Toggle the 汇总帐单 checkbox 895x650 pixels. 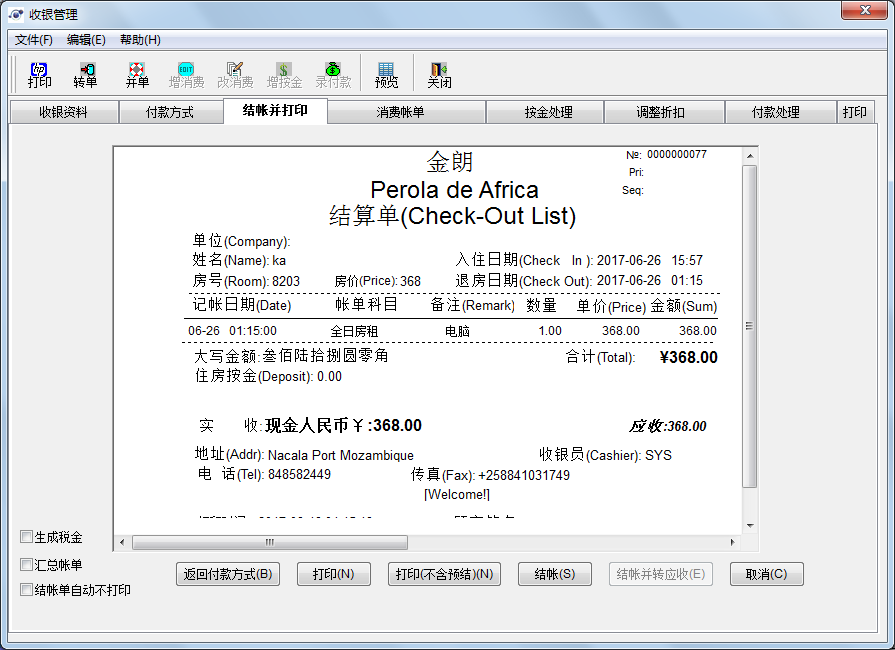coord(27,564)
